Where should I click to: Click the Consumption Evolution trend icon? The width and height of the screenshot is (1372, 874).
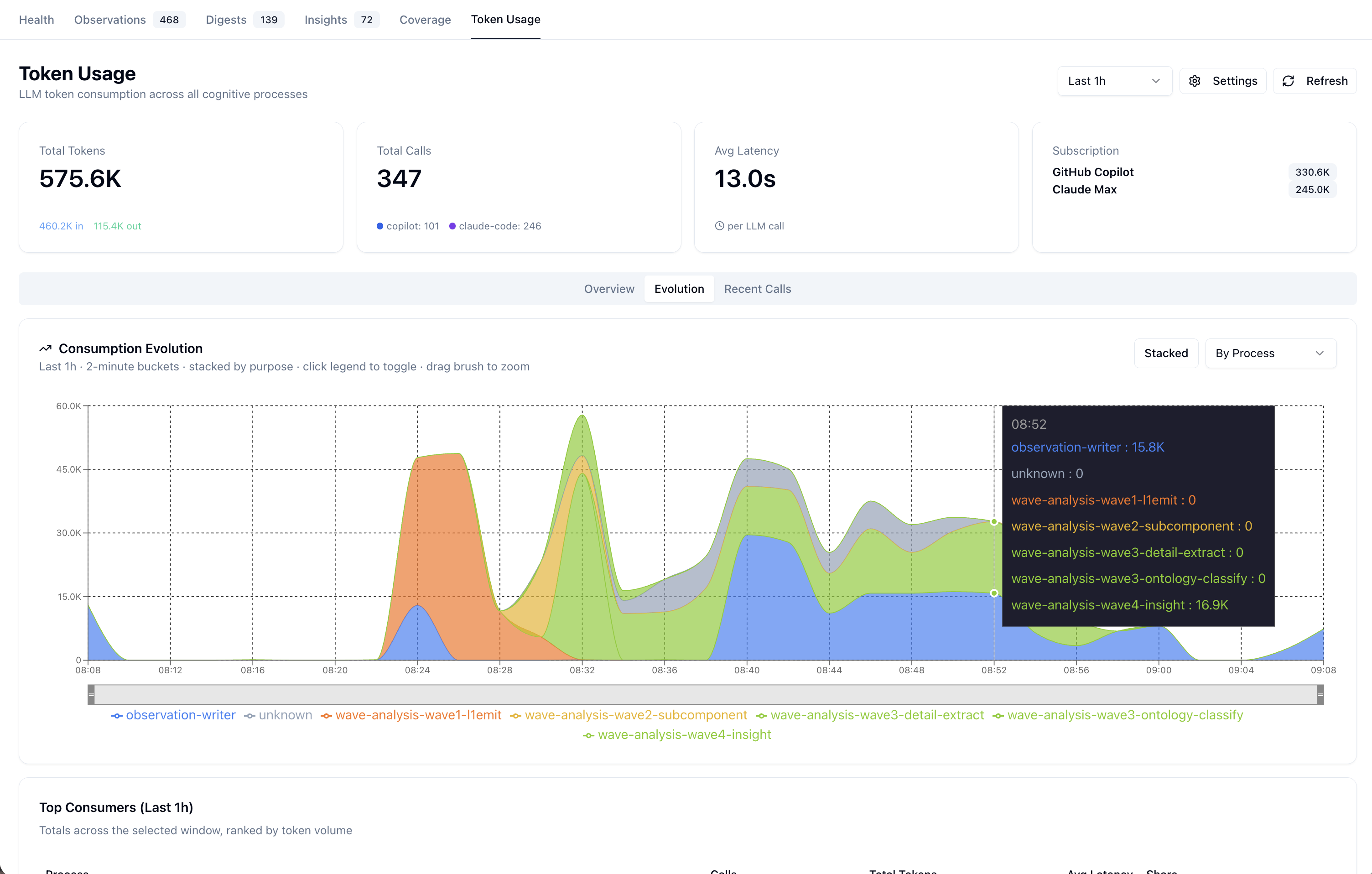(x=46, y=348)
